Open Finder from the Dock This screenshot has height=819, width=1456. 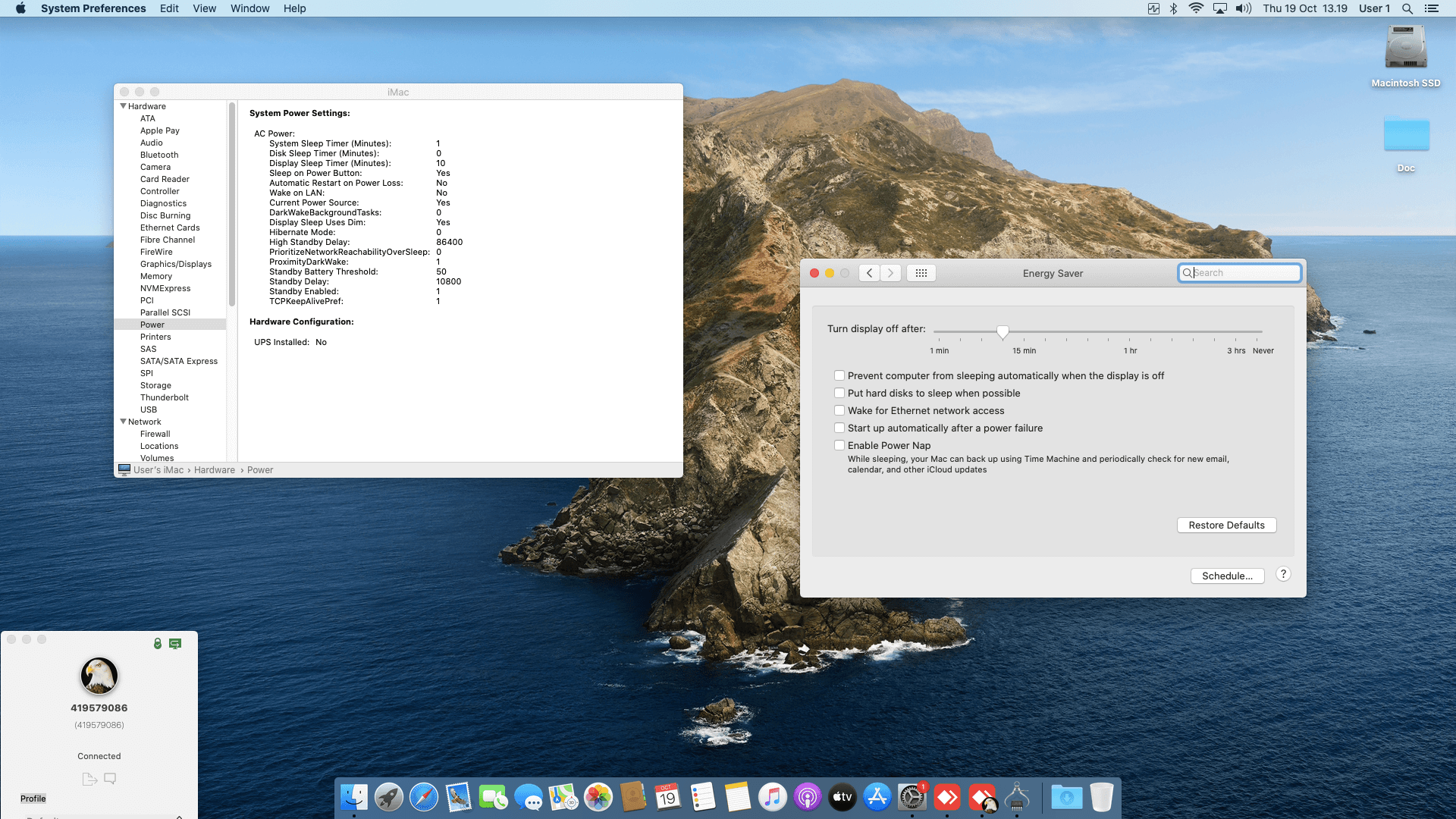coord(354,797)
